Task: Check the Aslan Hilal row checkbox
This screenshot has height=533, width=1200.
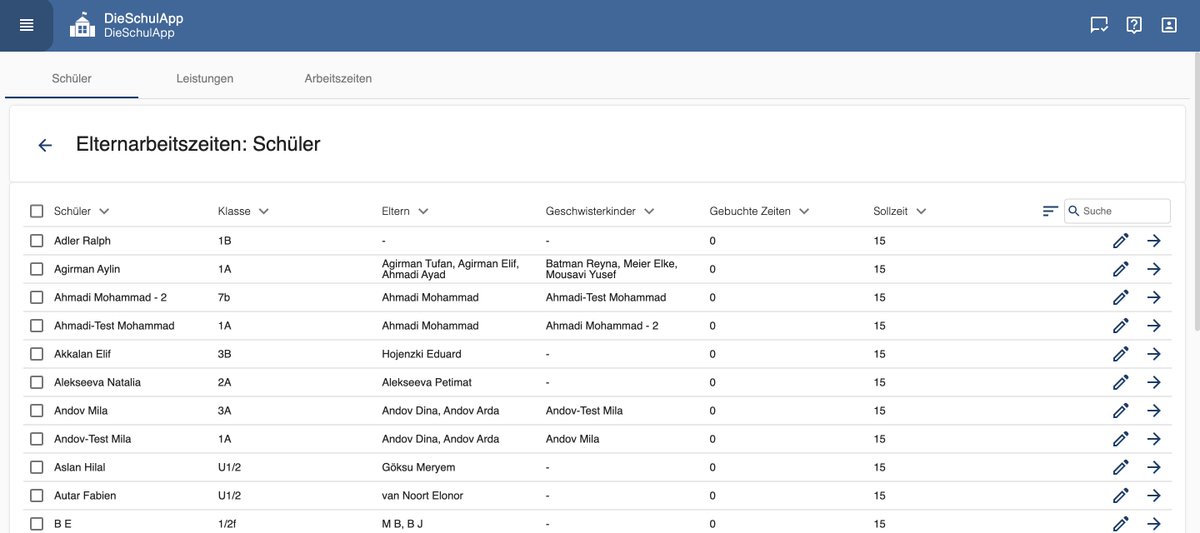Action: [x=37, y=467]
